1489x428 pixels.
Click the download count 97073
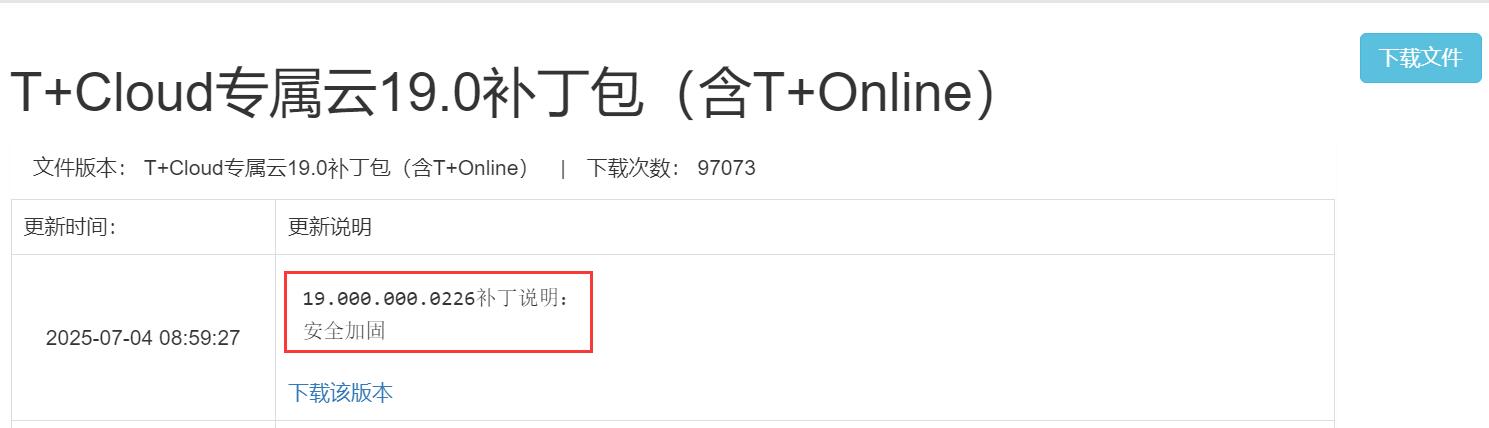pyautogui.click(x=727, y=168)
